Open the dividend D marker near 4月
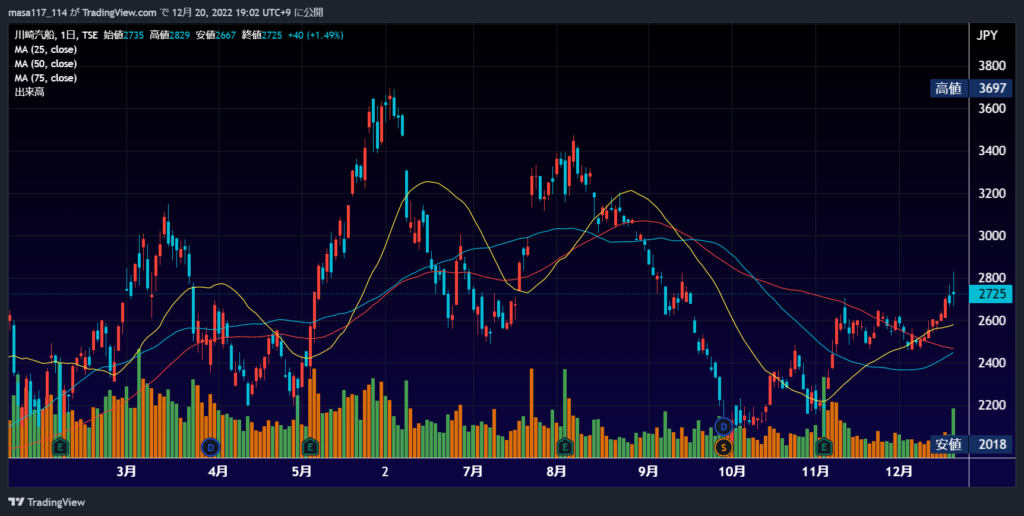This screenshot has height=516, width=1024. click(210, 447)
